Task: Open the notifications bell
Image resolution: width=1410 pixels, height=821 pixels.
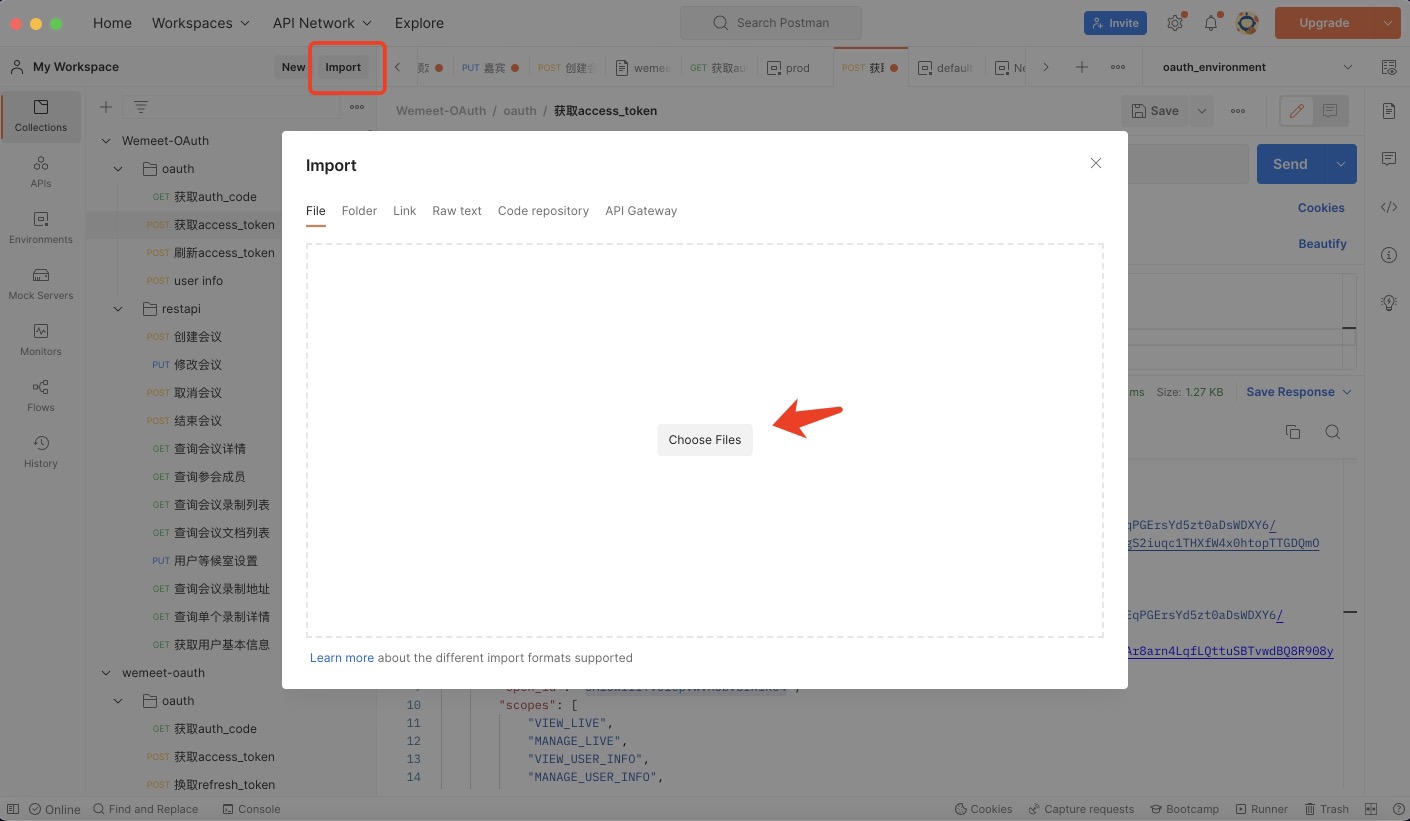Action: (1211, 23)
